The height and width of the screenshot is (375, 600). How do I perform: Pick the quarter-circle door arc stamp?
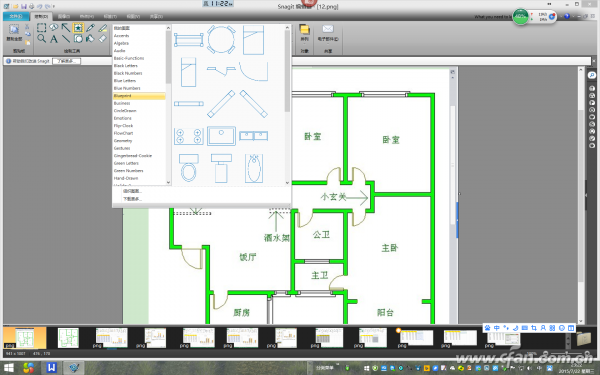[x=253, y=72]
